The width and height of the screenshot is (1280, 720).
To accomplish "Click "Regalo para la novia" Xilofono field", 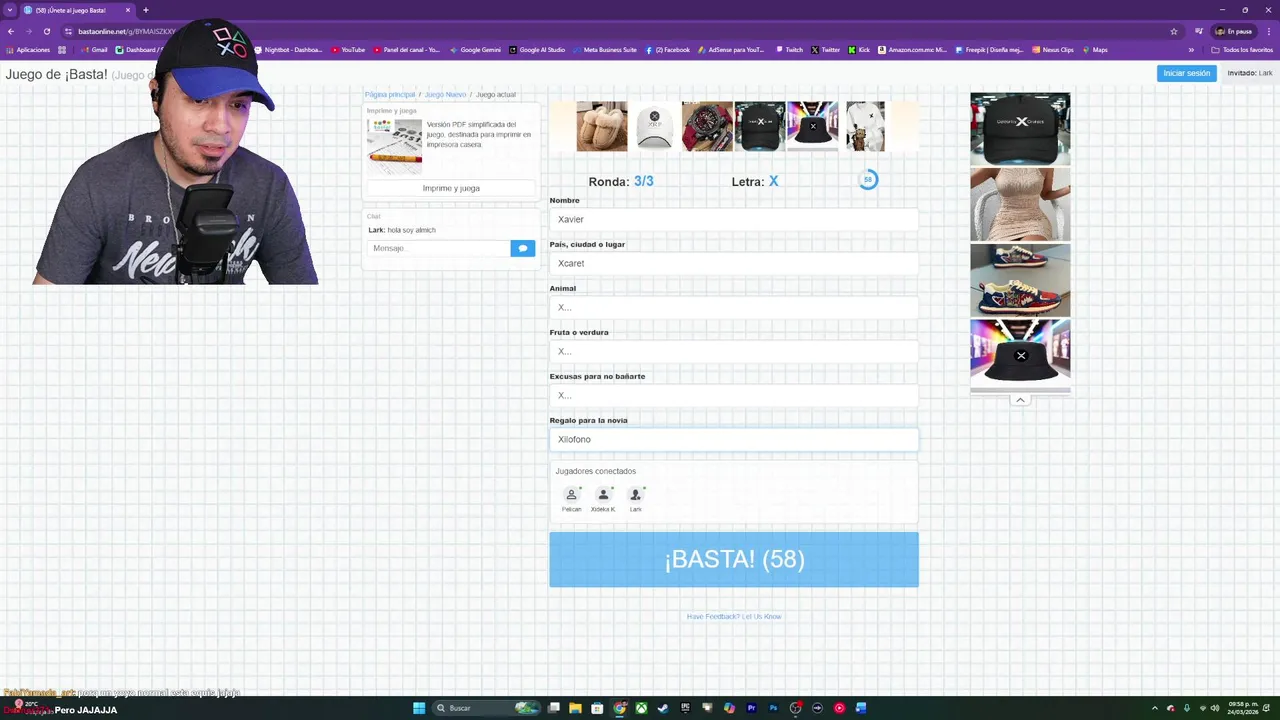I will pyautogui.click(x=734, y=439).
